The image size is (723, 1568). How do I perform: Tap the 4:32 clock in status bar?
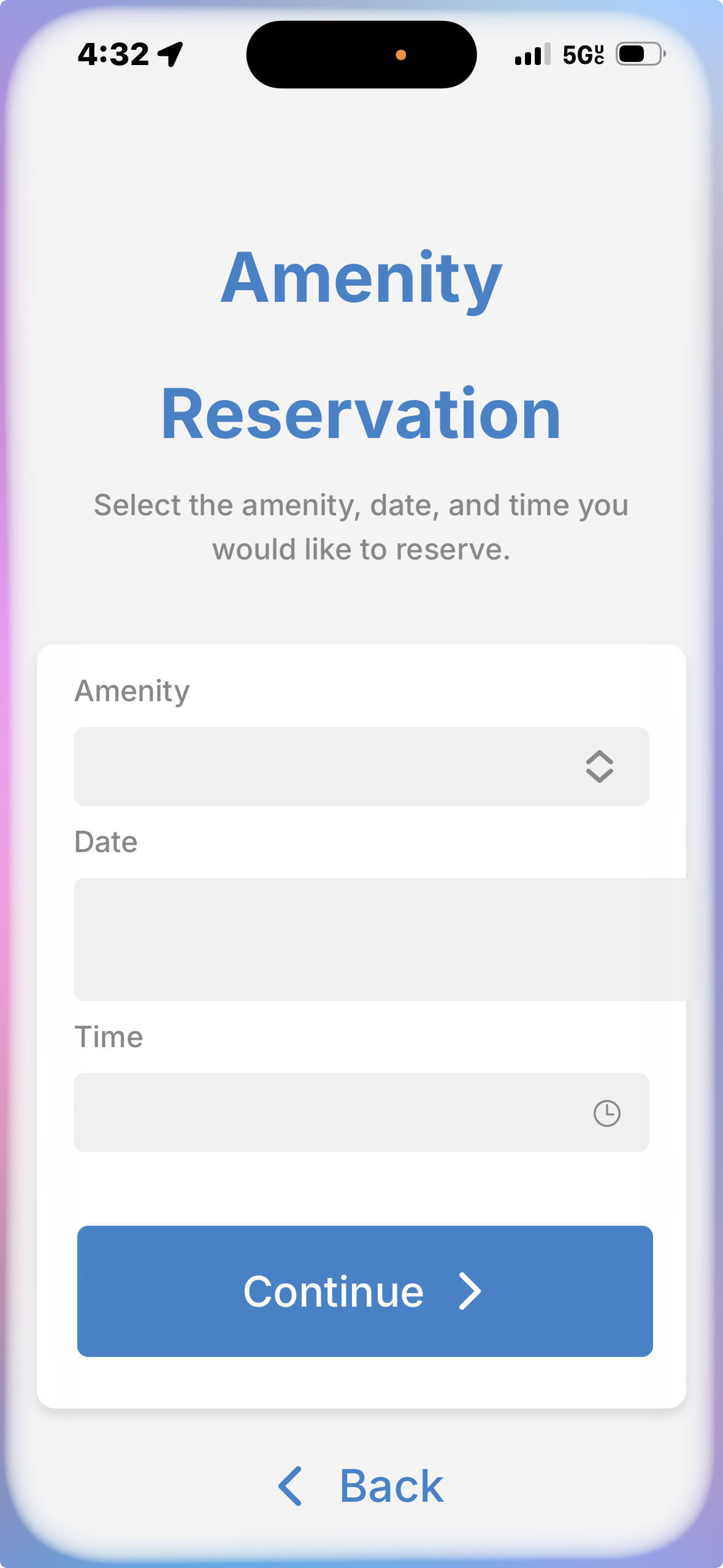(113, 54)
